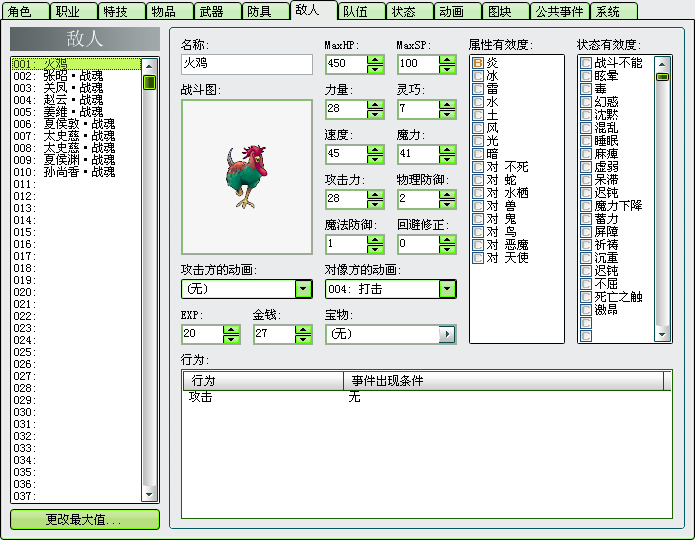Screen dimensions: 695x540
Task: Select enemy 010: 孙尚香·战魂
Action: coord(76,172)
